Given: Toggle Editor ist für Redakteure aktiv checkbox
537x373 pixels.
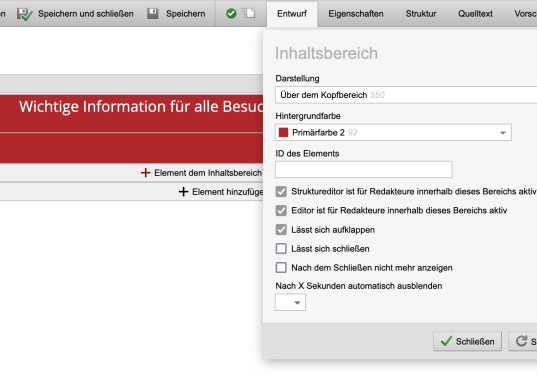Looking at the screenshot, I should tap(281, 210).
